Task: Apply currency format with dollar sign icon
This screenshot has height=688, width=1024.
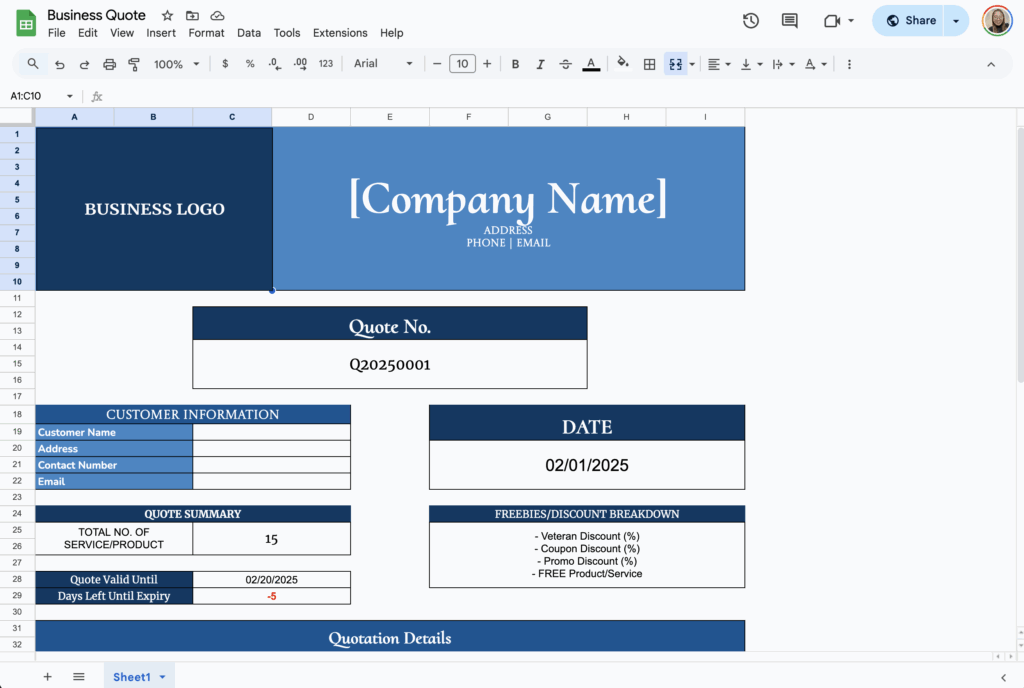Action: 225,63
